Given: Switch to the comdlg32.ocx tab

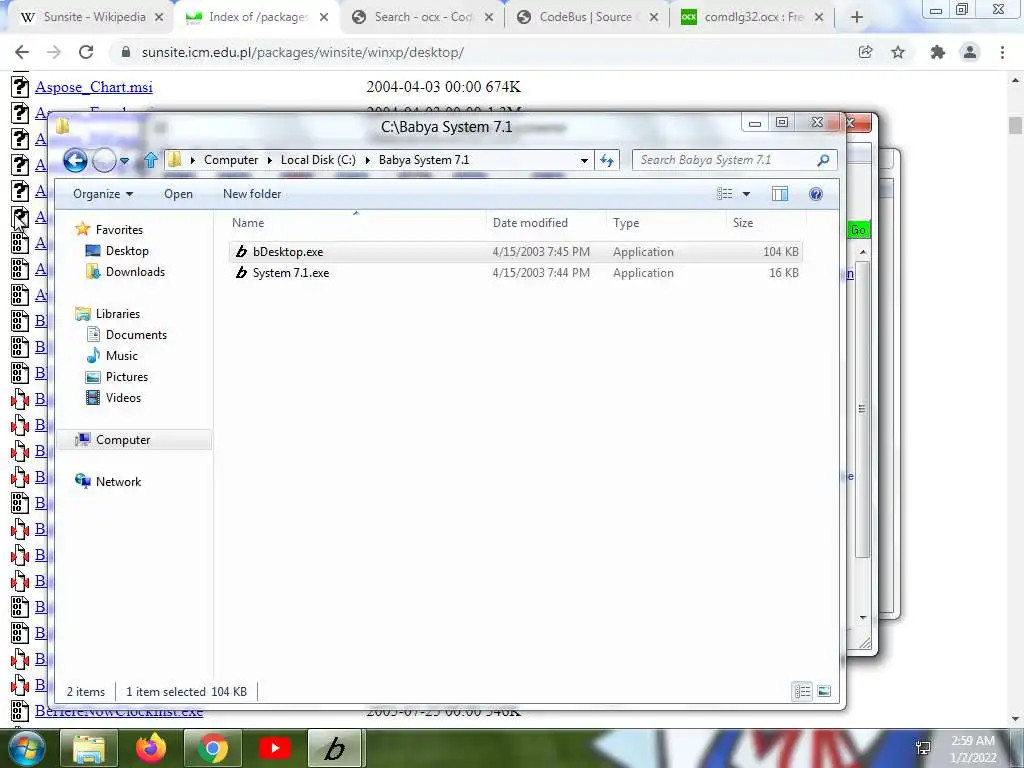Looking at the screenshot, I should (752, 18).
